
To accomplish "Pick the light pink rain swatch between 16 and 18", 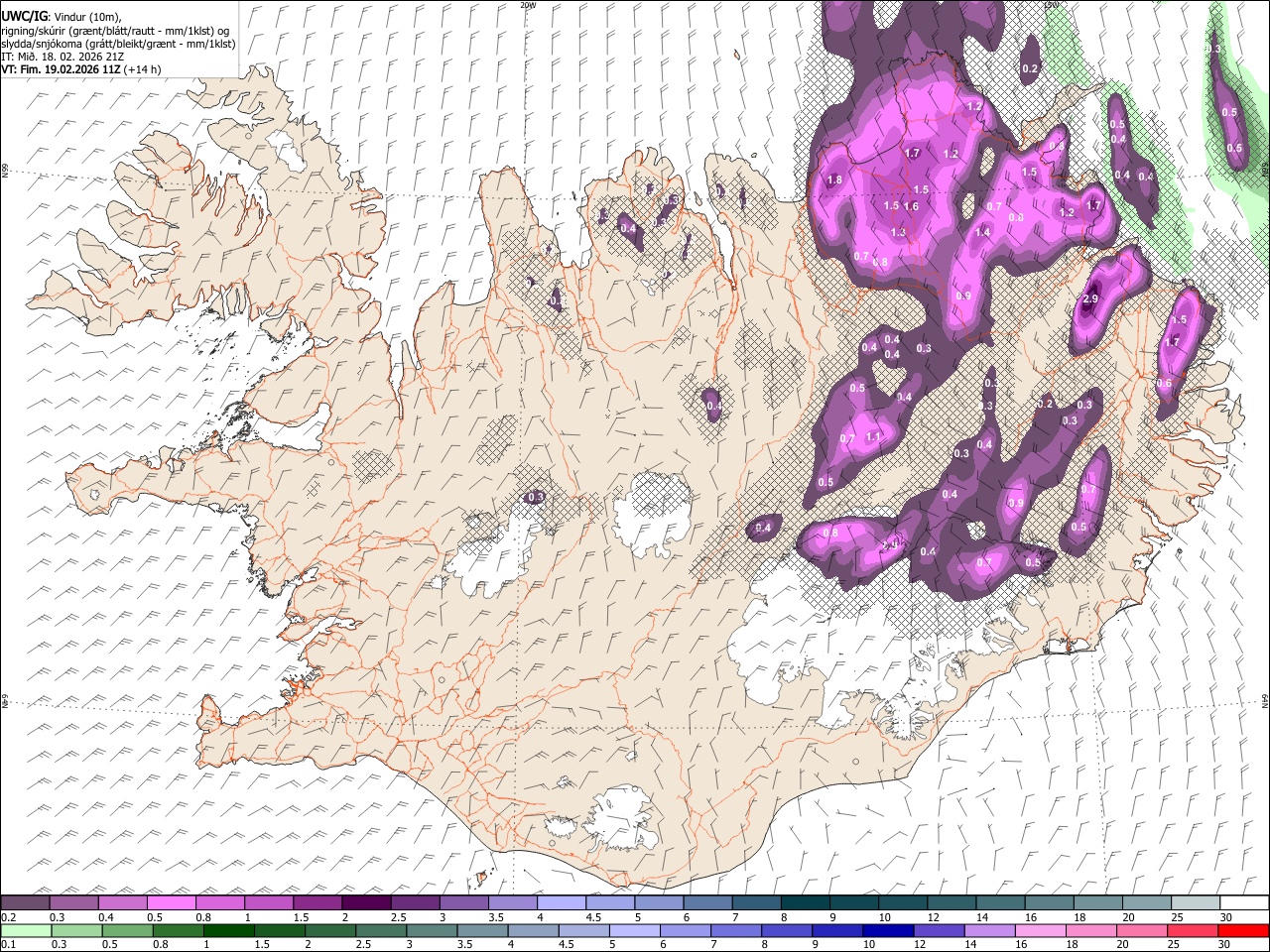I will coord(1041,930).
